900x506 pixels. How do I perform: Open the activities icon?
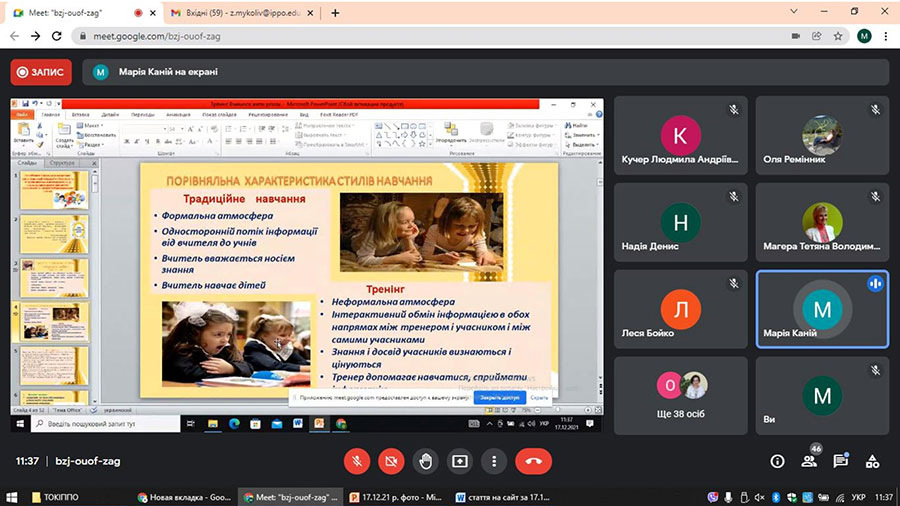(x=872, y=461)
